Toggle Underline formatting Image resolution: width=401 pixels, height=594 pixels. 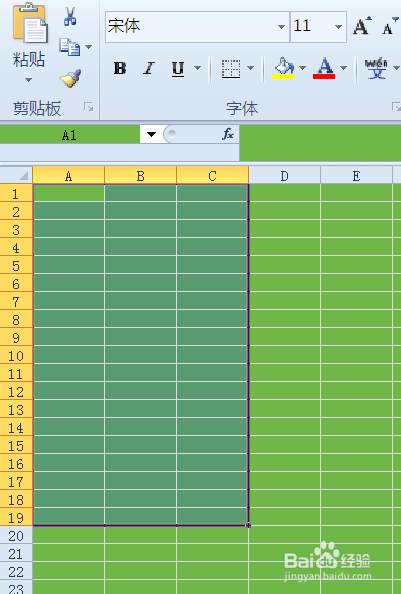(178, 69)
